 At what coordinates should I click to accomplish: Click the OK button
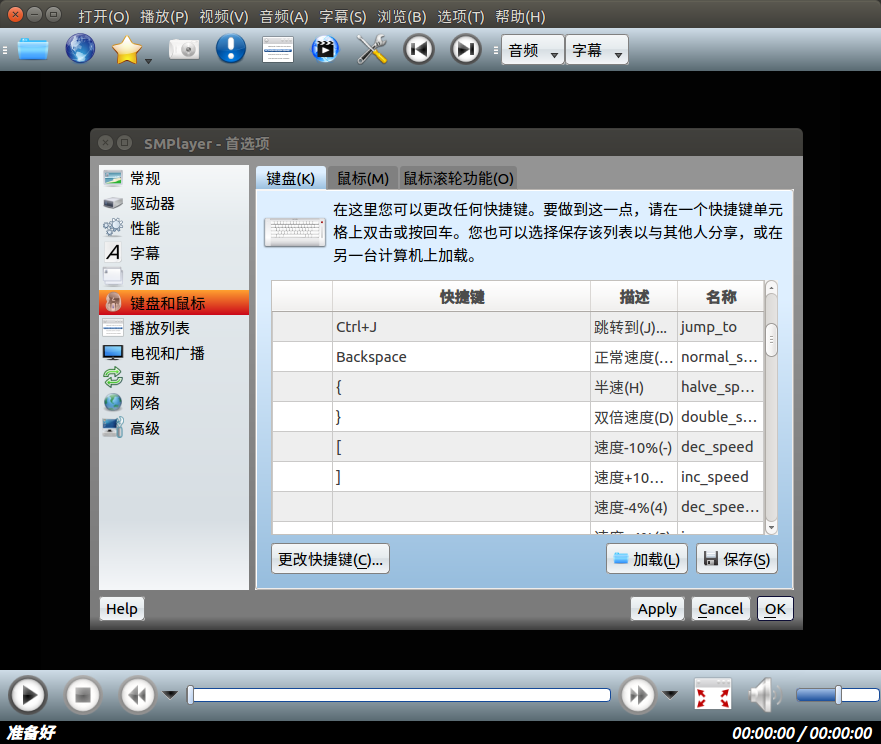(775, 609)
